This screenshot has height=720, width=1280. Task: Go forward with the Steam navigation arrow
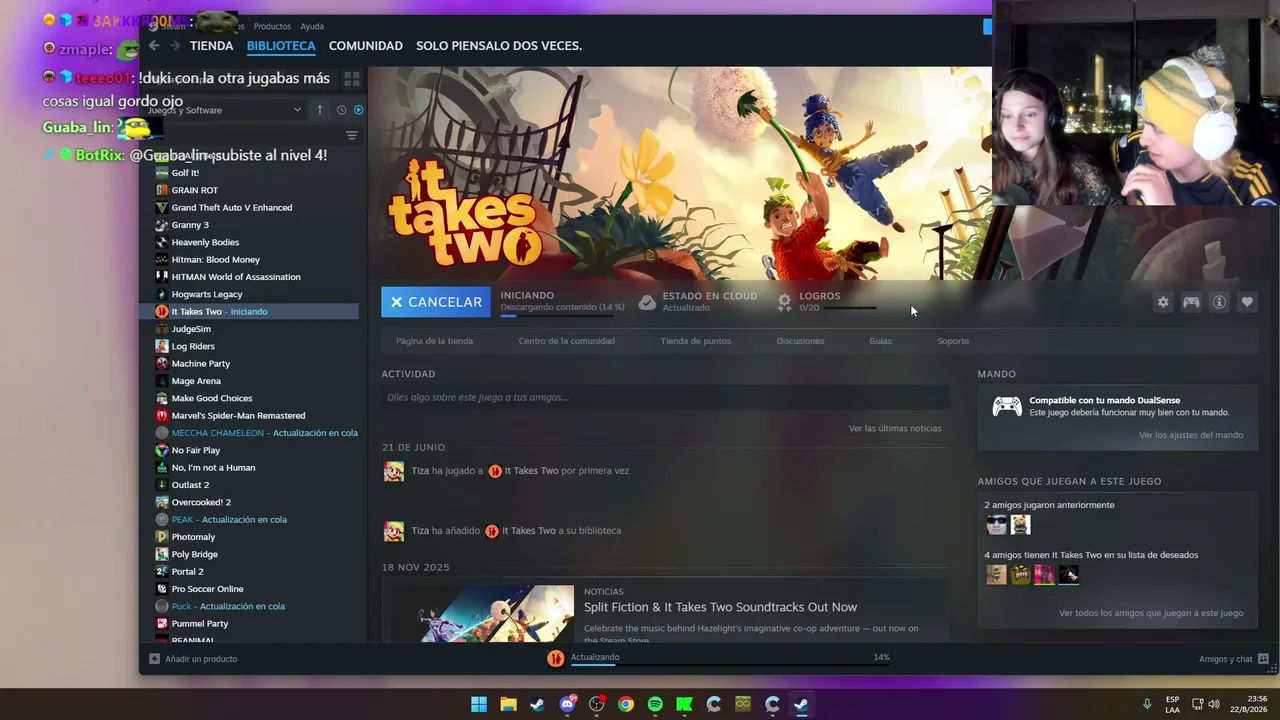point(174,46)
